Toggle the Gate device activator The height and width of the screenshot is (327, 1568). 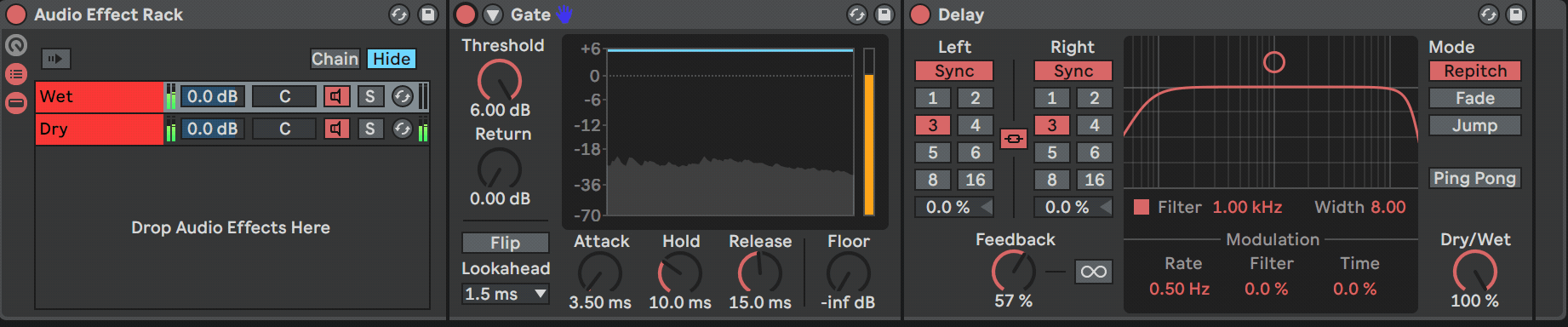(466, 14)
